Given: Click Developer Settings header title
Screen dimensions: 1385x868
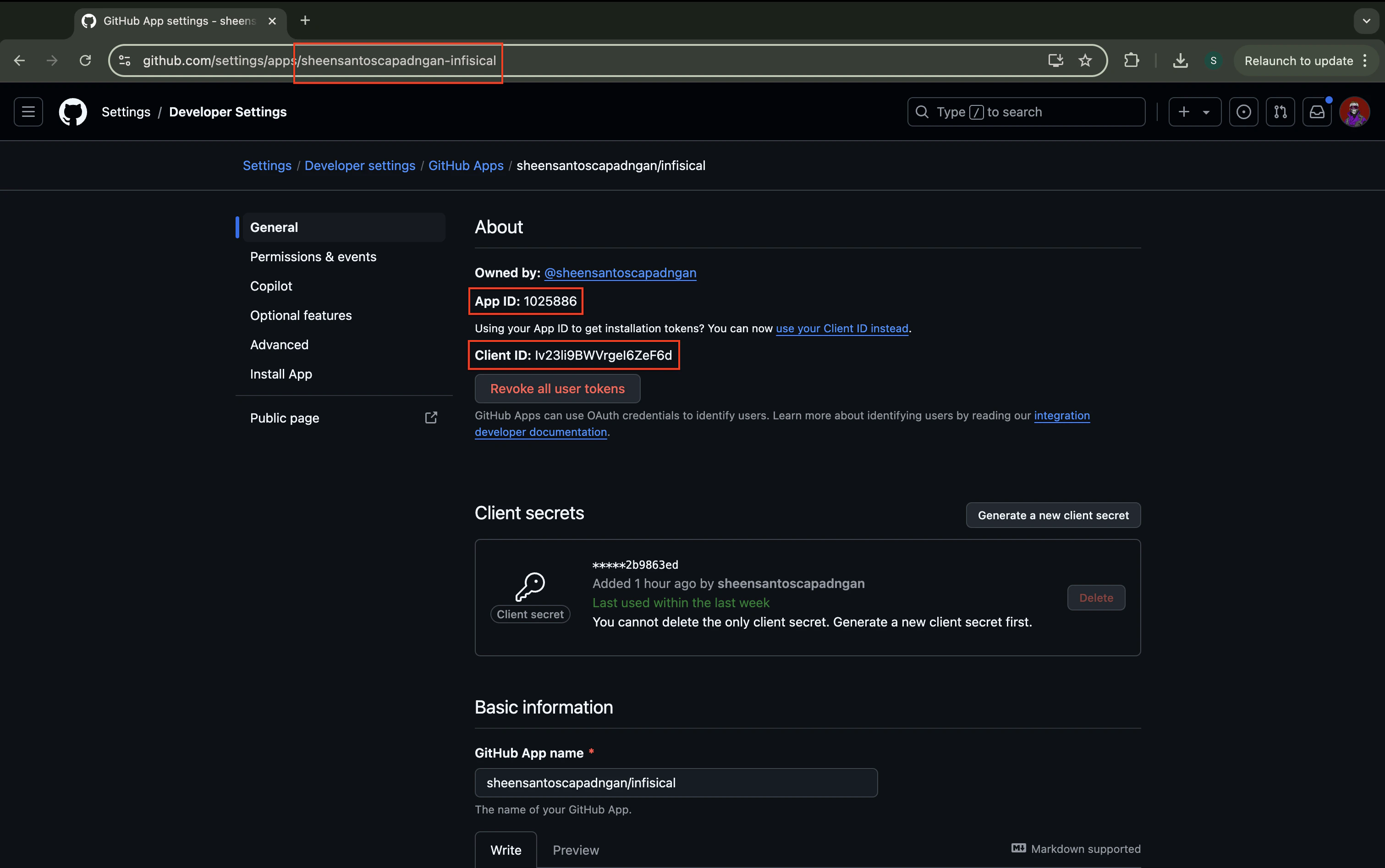Looking at the screenshot, I should click(228, 112).
